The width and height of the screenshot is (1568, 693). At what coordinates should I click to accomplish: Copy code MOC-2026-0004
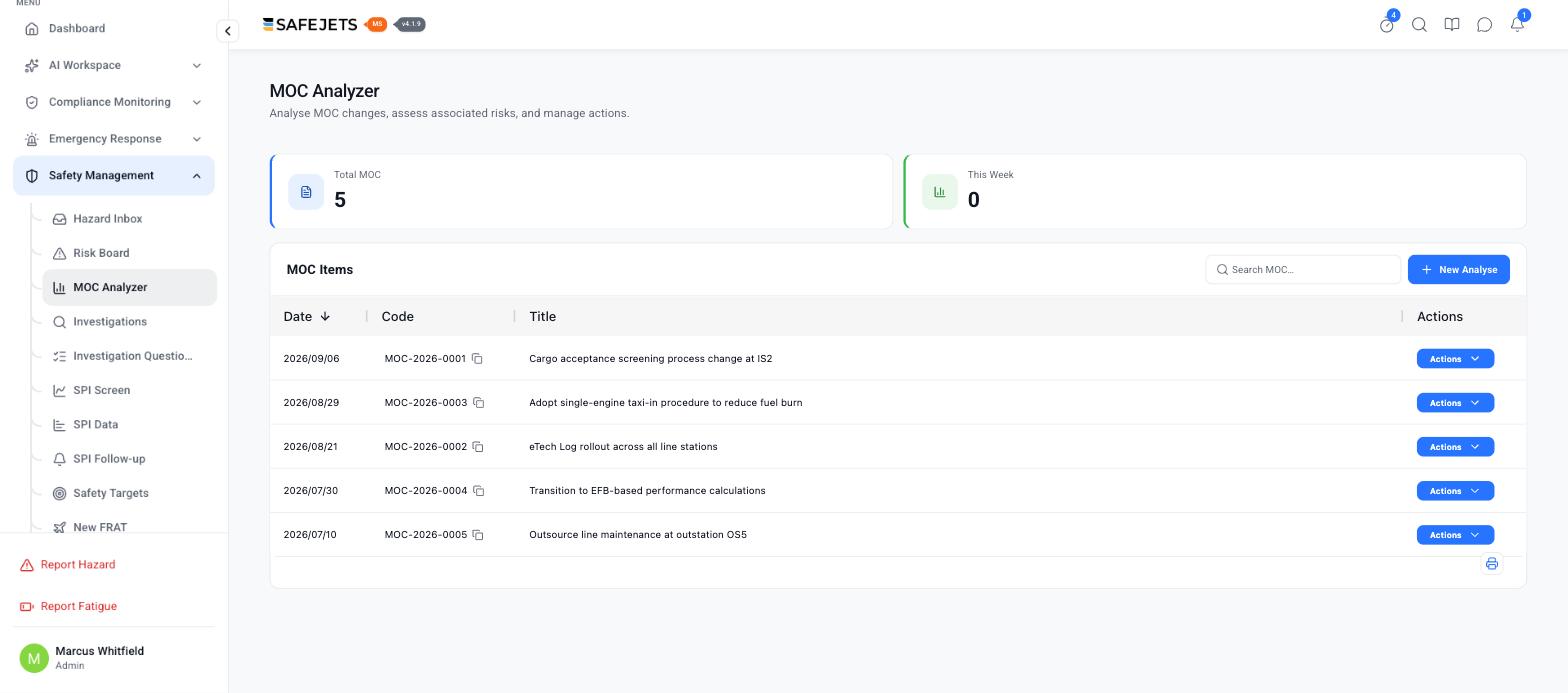point(479,491)
